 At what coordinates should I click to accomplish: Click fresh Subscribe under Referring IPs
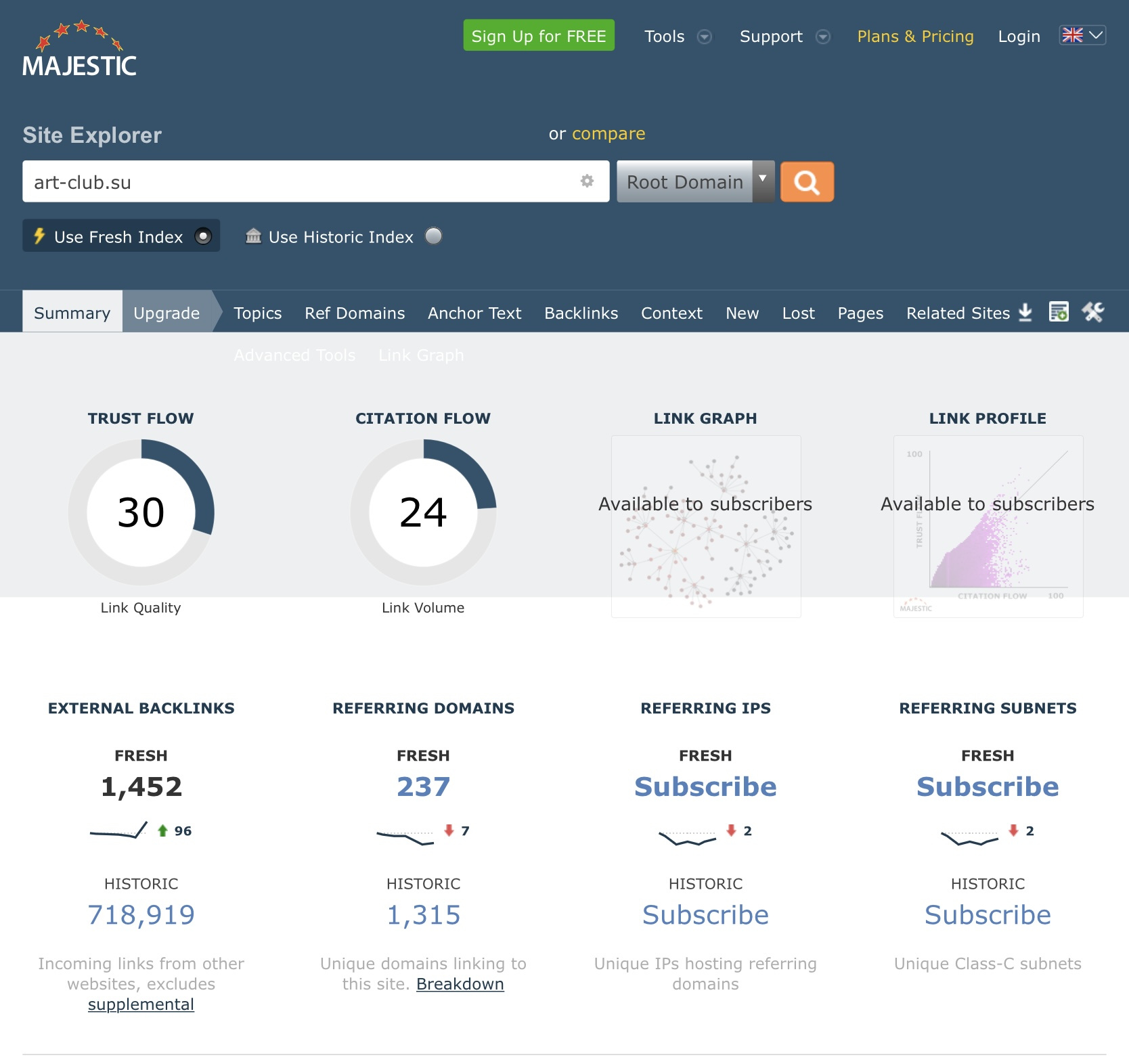[705, 786]
